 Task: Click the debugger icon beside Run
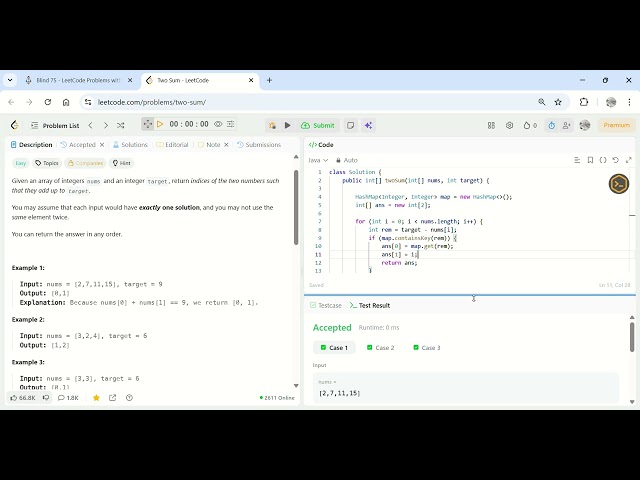coord(272,125)
